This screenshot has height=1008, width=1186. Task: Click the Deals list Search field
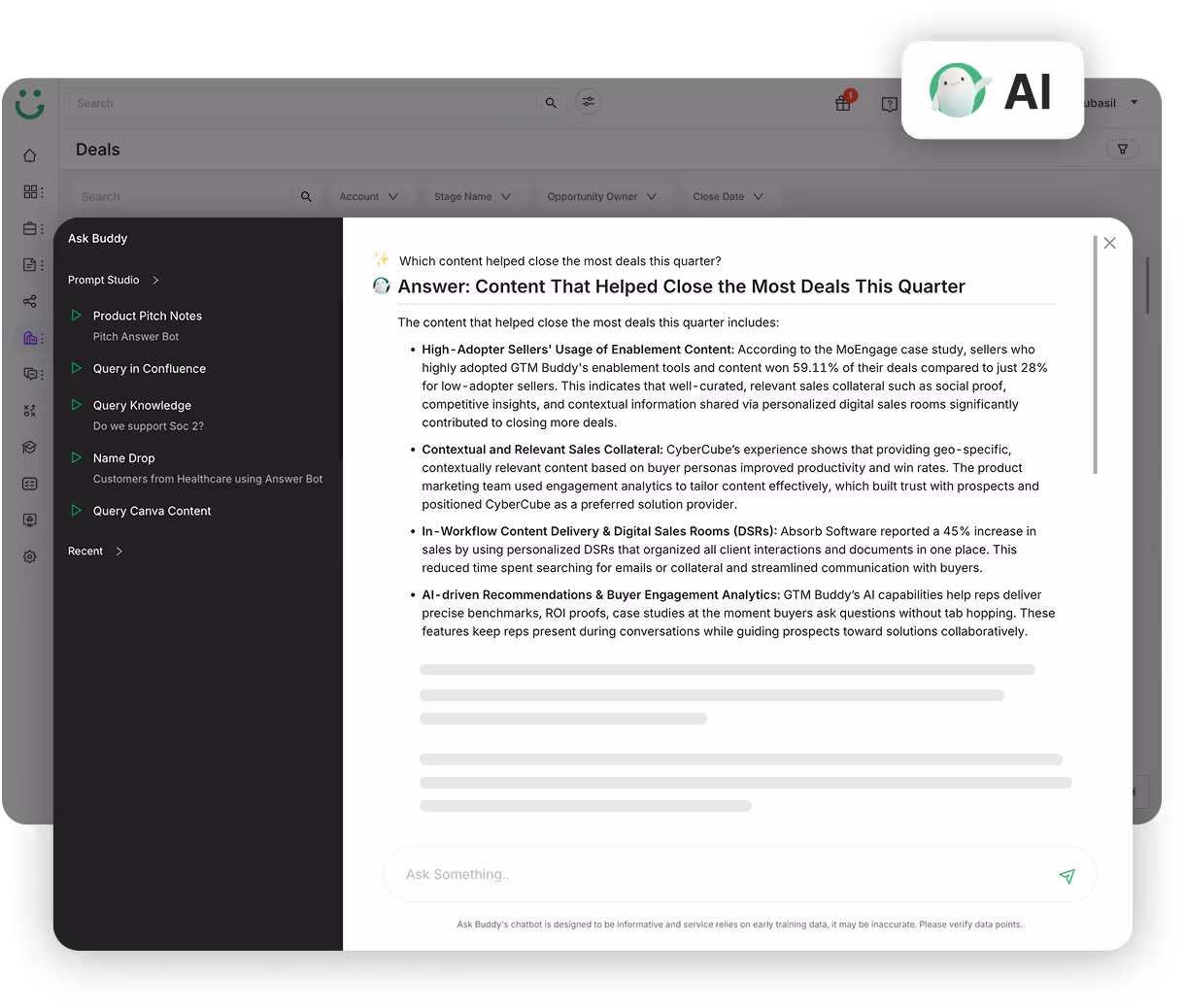pyautogui.click(x=182, y=197)
